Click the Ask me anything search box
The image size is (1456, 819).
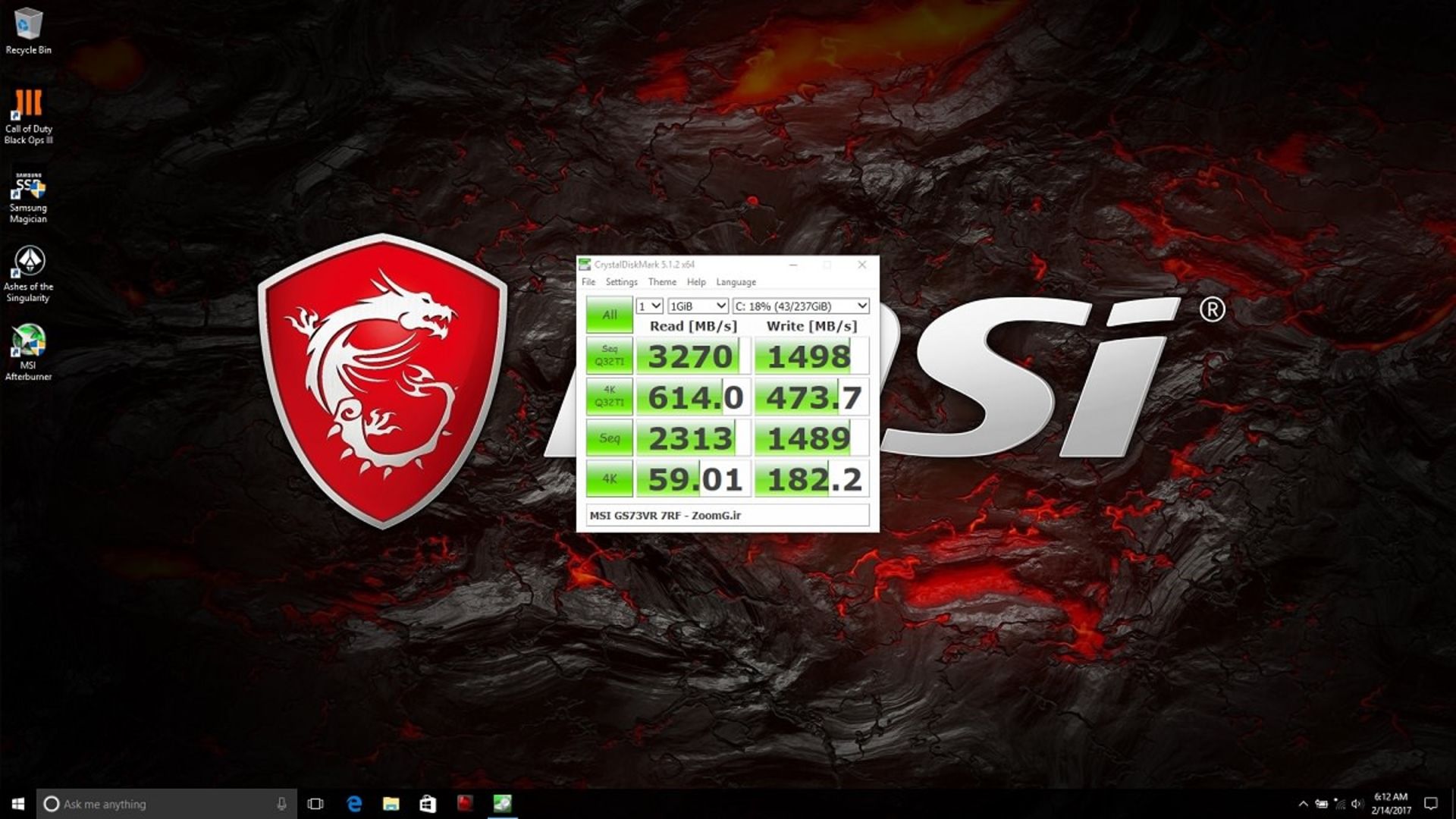[167, 804]
